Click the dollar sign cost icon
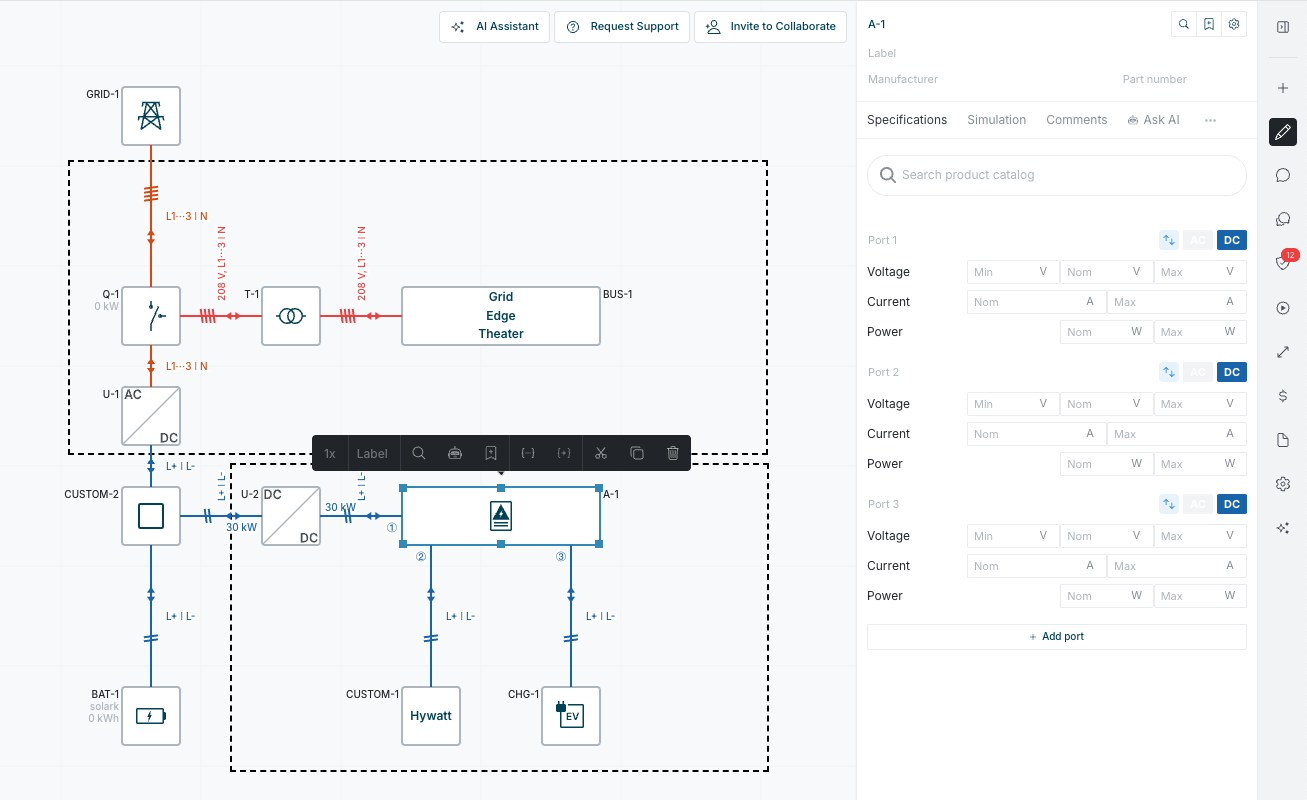 click(x=1283, y=396)
